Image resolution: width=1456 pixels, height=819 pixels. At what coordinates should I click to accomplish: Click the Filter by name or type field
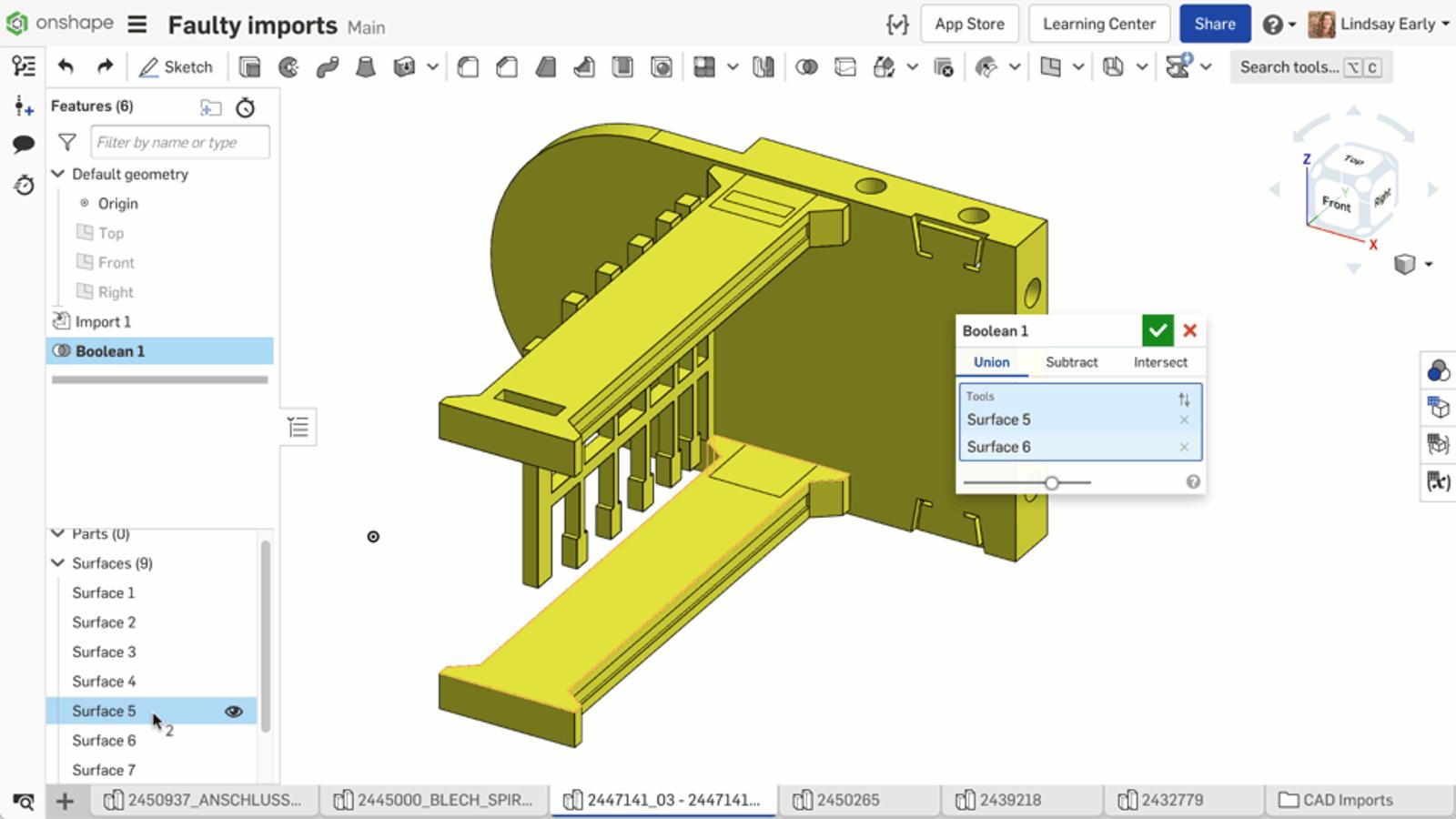click(179, 142)
